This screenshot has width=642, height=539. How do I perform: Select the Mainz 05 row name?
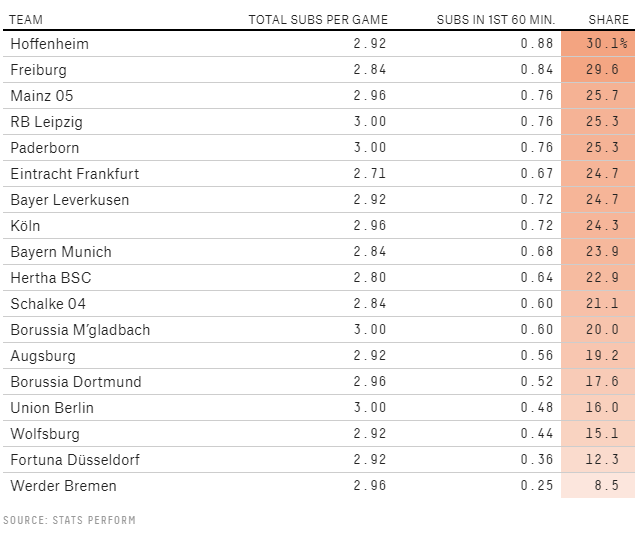[42, 96]
